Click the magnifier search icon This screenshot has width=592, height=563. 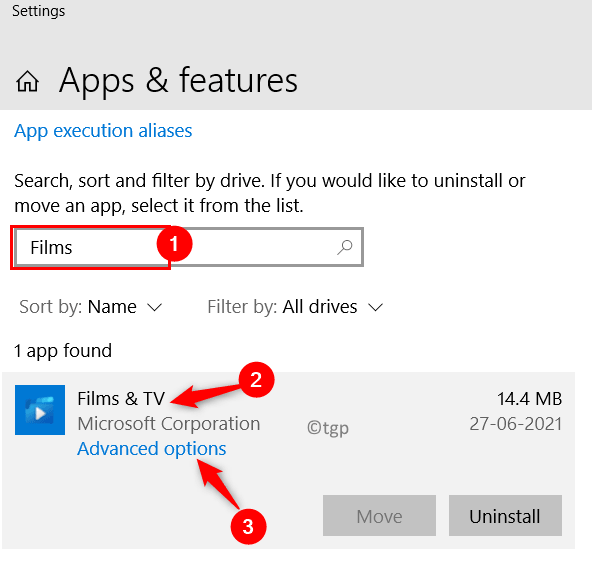(345, 248)
